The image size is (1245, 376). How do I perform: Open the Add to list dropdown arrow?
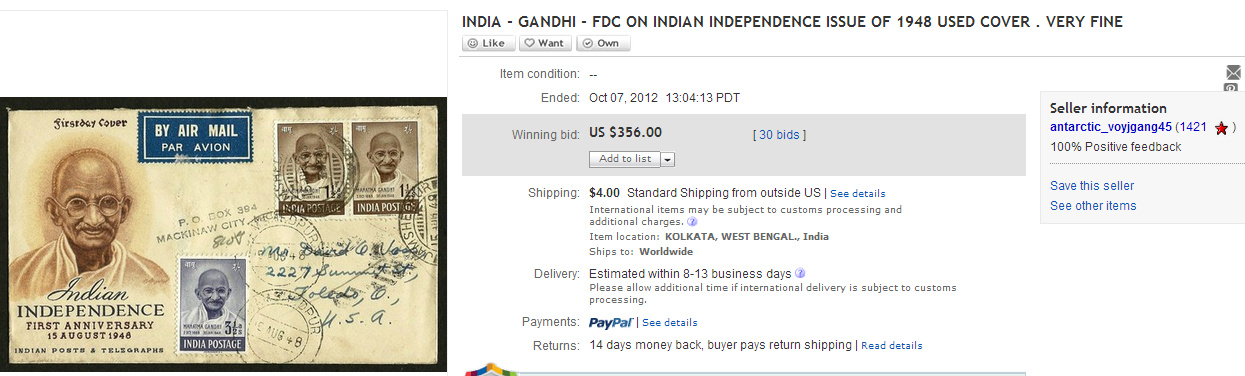click(x=668, y=159)
